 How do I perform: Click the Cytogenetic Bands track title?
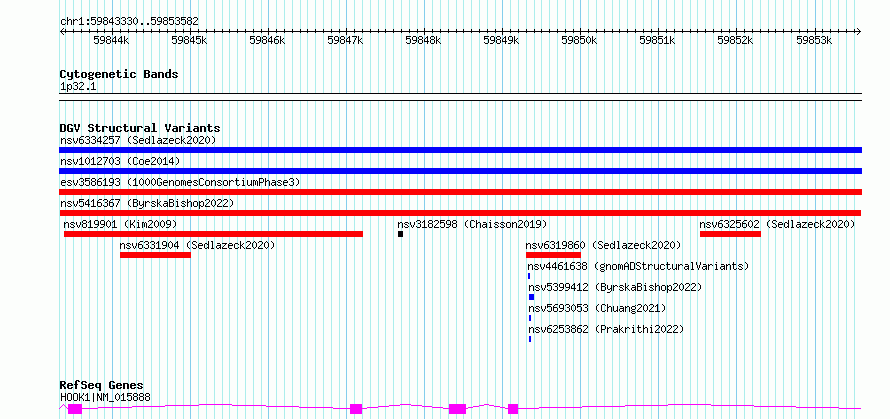[119, 74]
